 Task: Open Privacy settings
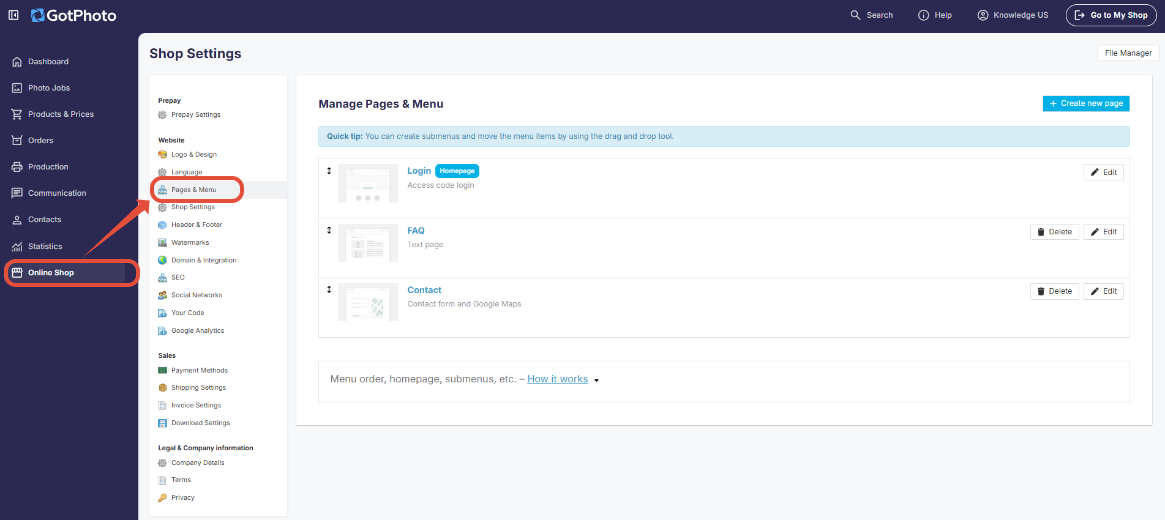[183, 498]
